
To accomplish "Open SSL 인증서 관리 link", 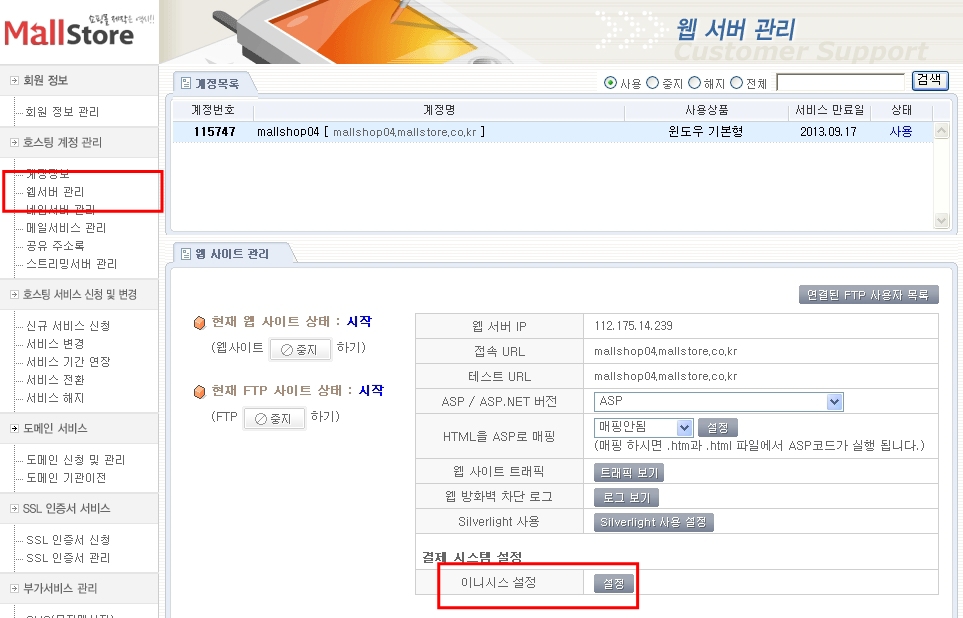I will [x=68, y=558].
